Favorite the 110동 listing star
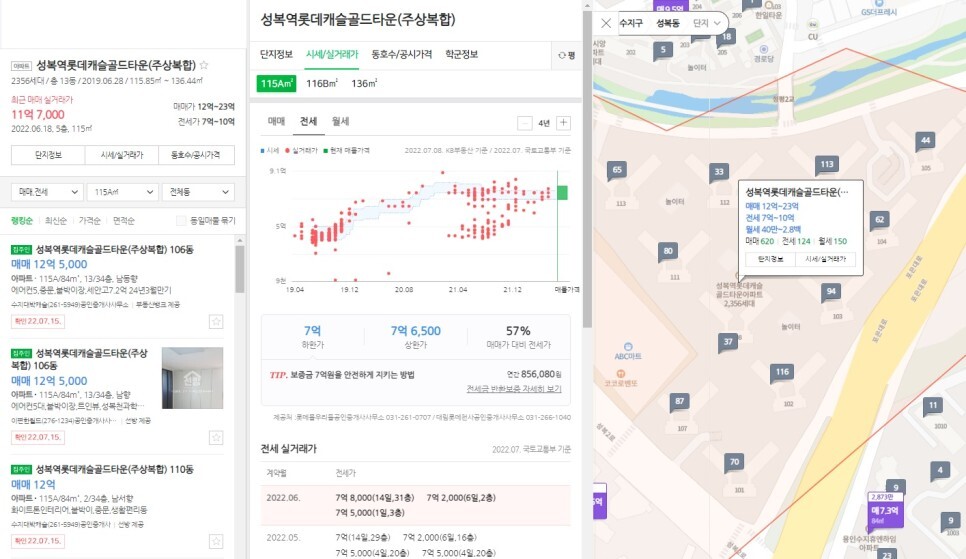The width and height of the screenshot is (966, 559). pos(216,541)
